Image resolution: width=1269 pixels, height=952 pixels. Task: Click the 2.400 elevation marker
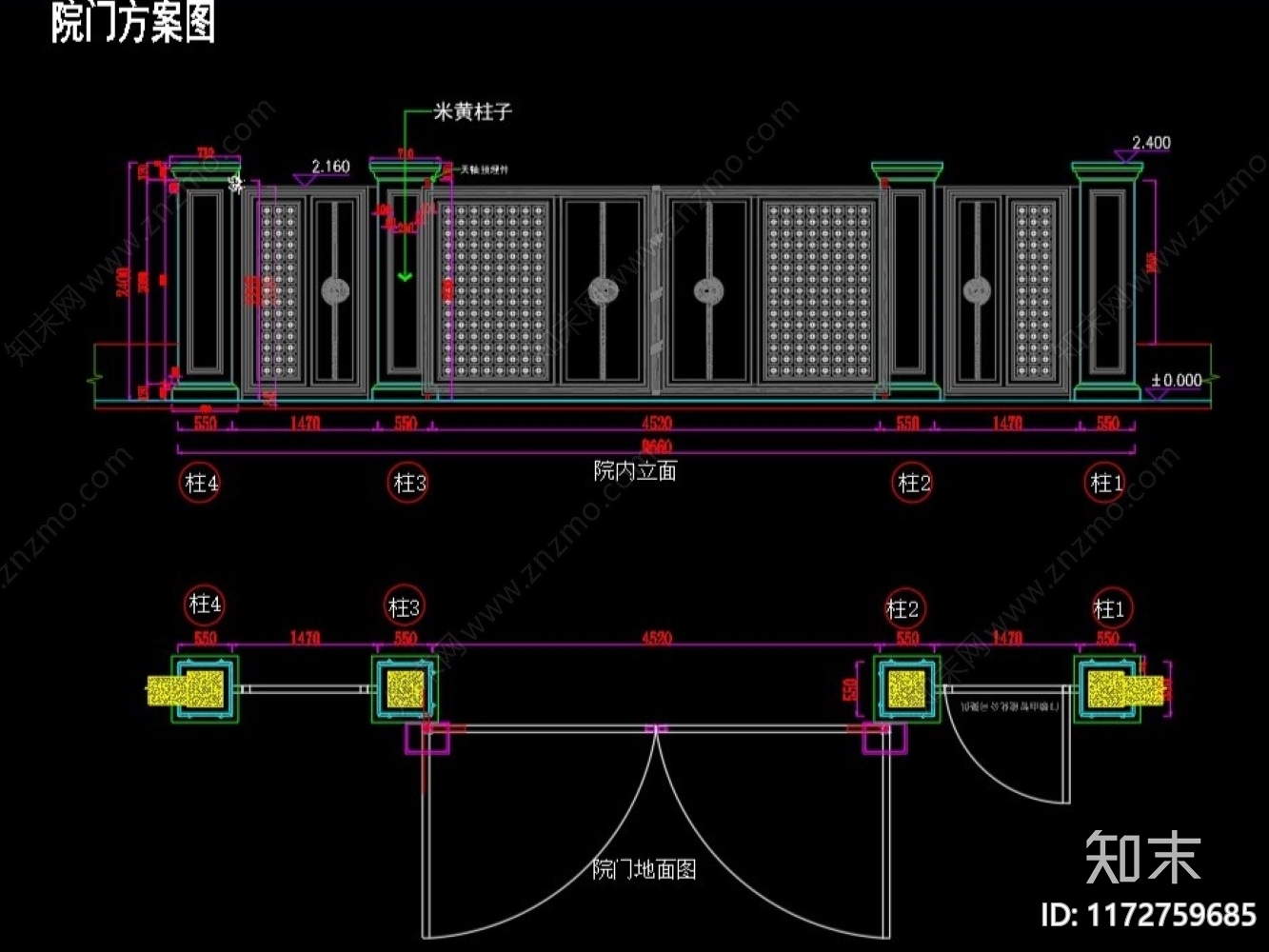1151,143
